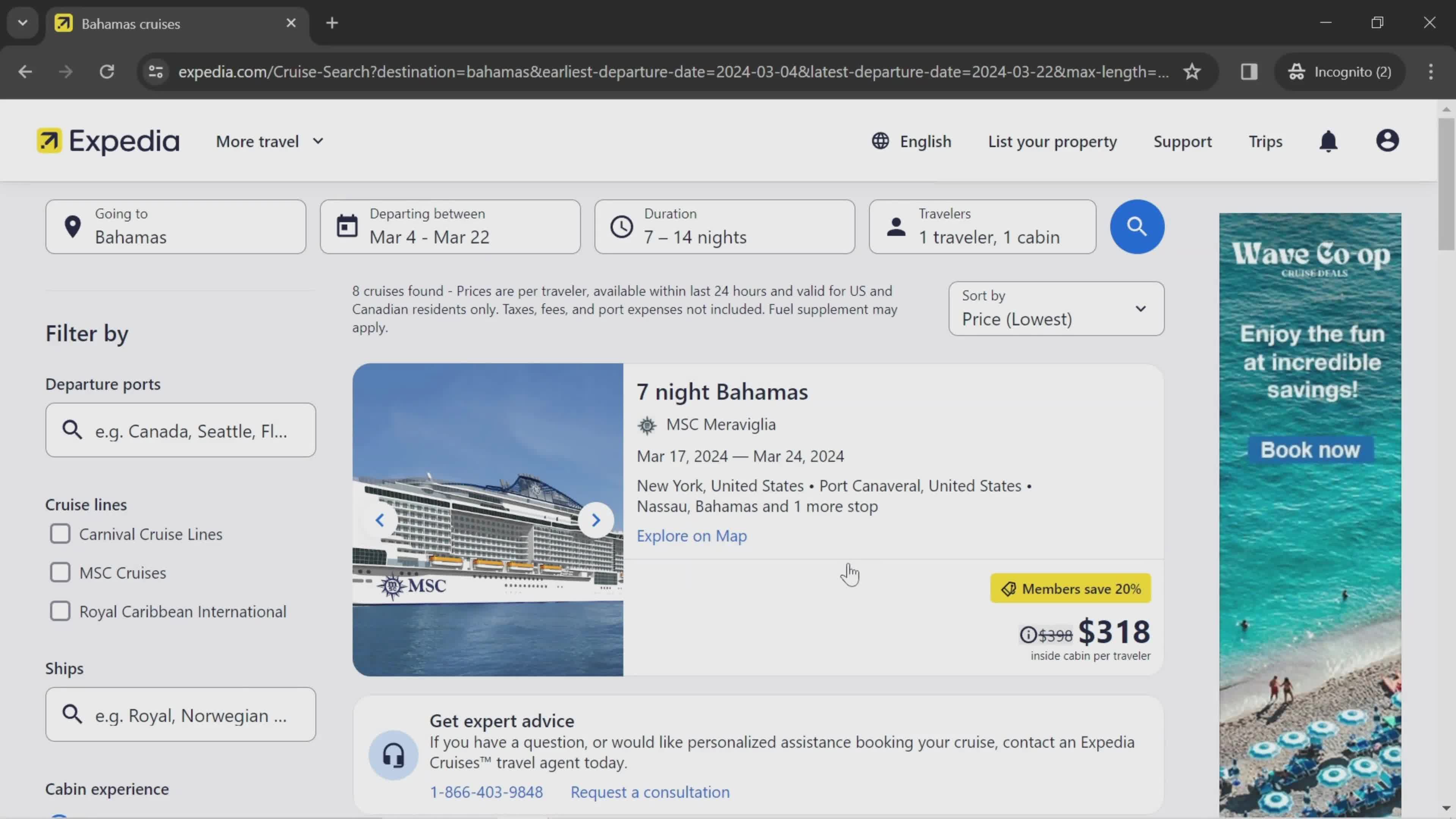The image size is (1456, 819).
Task: Check Carnival Cruise Lines filter
Action: coord(60,533)
